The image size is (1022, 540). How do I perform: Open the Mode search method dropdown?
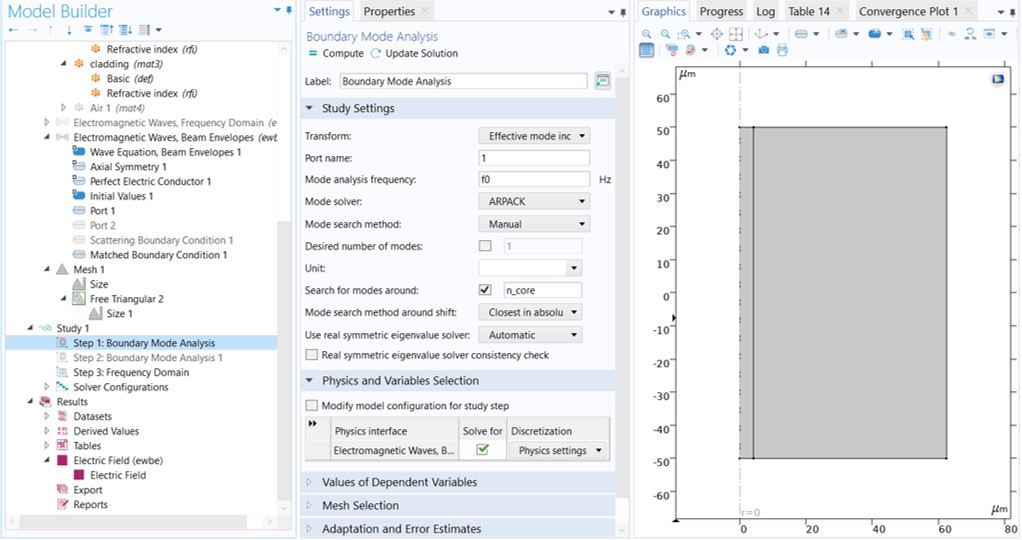click(x=533, y=224)
